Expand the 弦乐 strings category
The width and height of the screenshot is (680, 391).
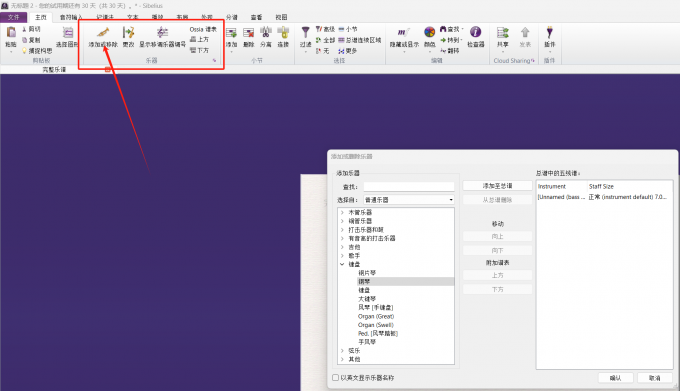coord(342,351)
